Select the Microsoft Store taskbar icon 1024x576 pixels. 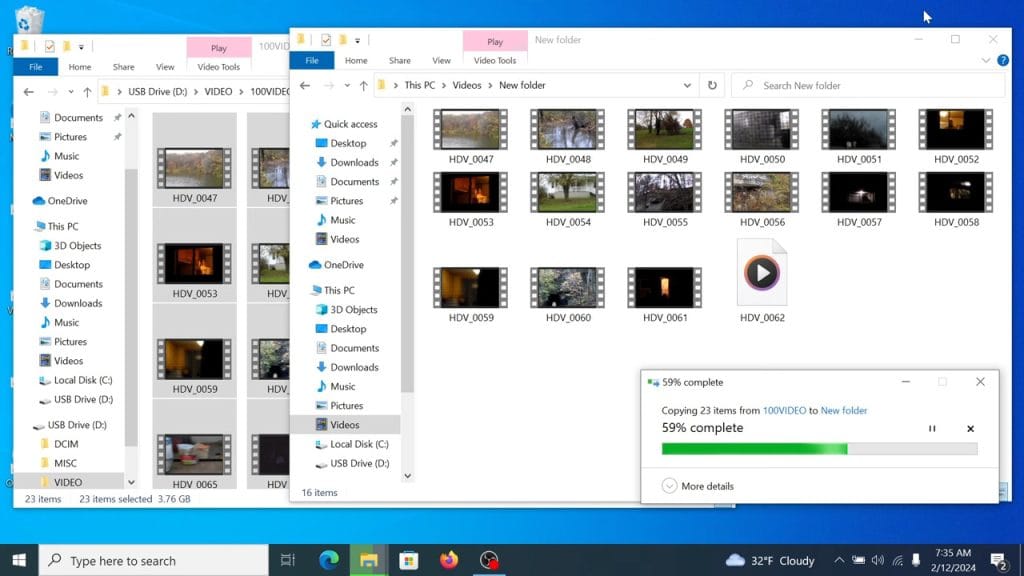click(x=409, y=561)
